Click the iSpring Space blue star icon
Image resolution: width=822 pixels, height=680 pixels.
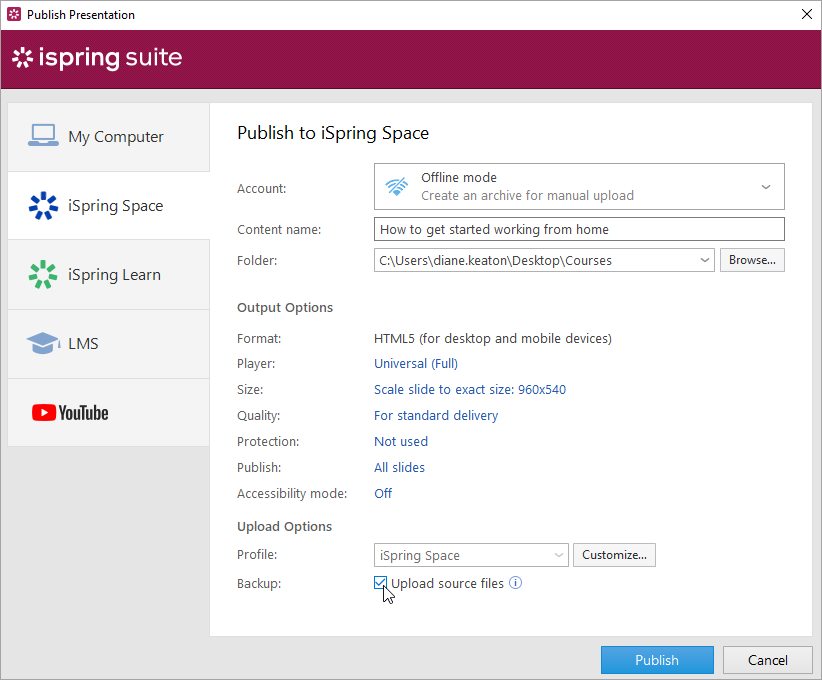click(43, 205)
